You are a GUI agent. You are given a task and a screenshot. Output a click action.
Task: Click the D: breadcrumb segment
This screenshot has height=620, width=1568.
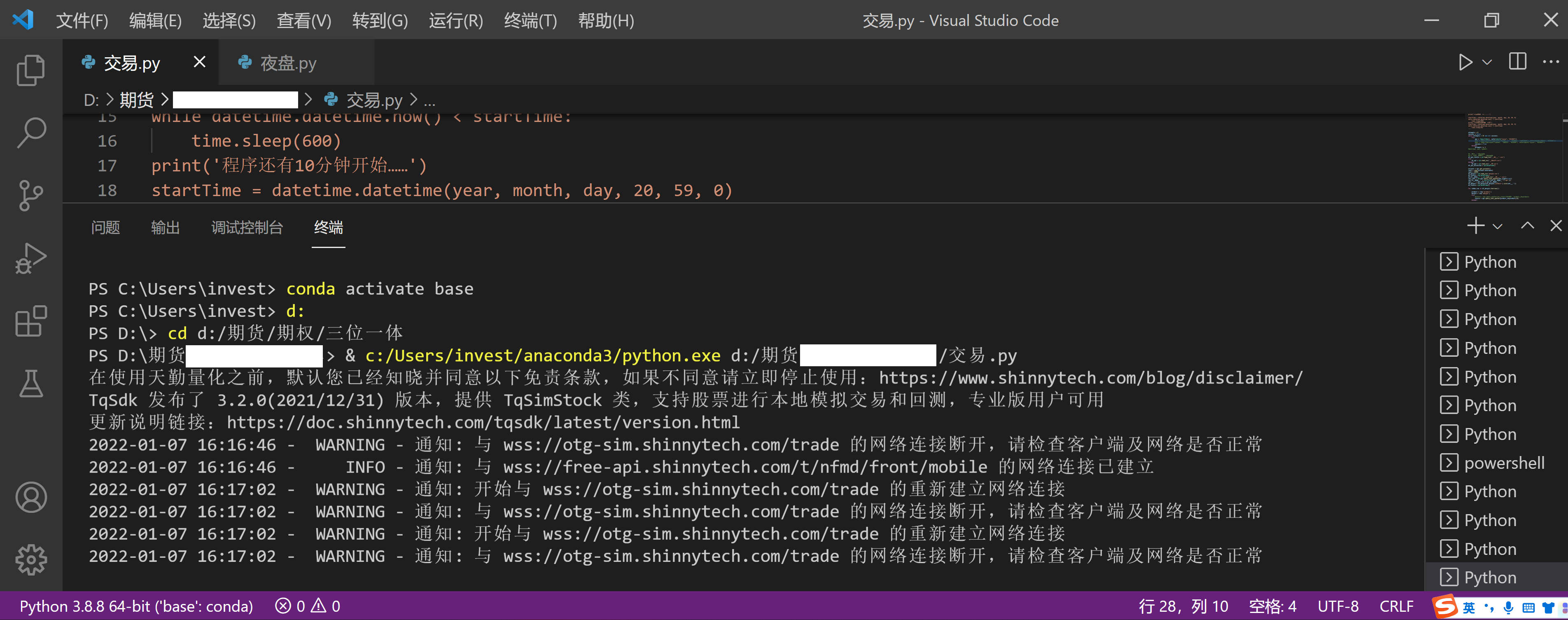[x=91, y=100]
